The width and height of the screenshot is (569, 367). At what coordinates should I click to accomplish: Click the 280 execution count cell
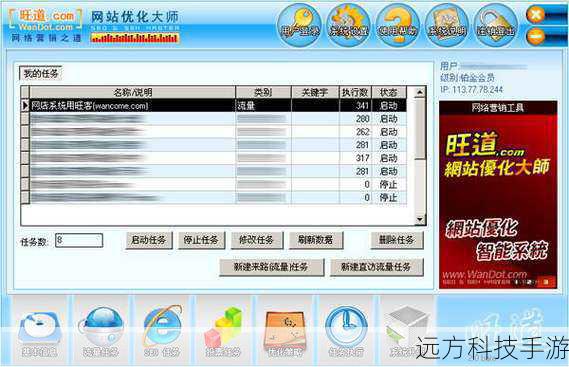355,119
